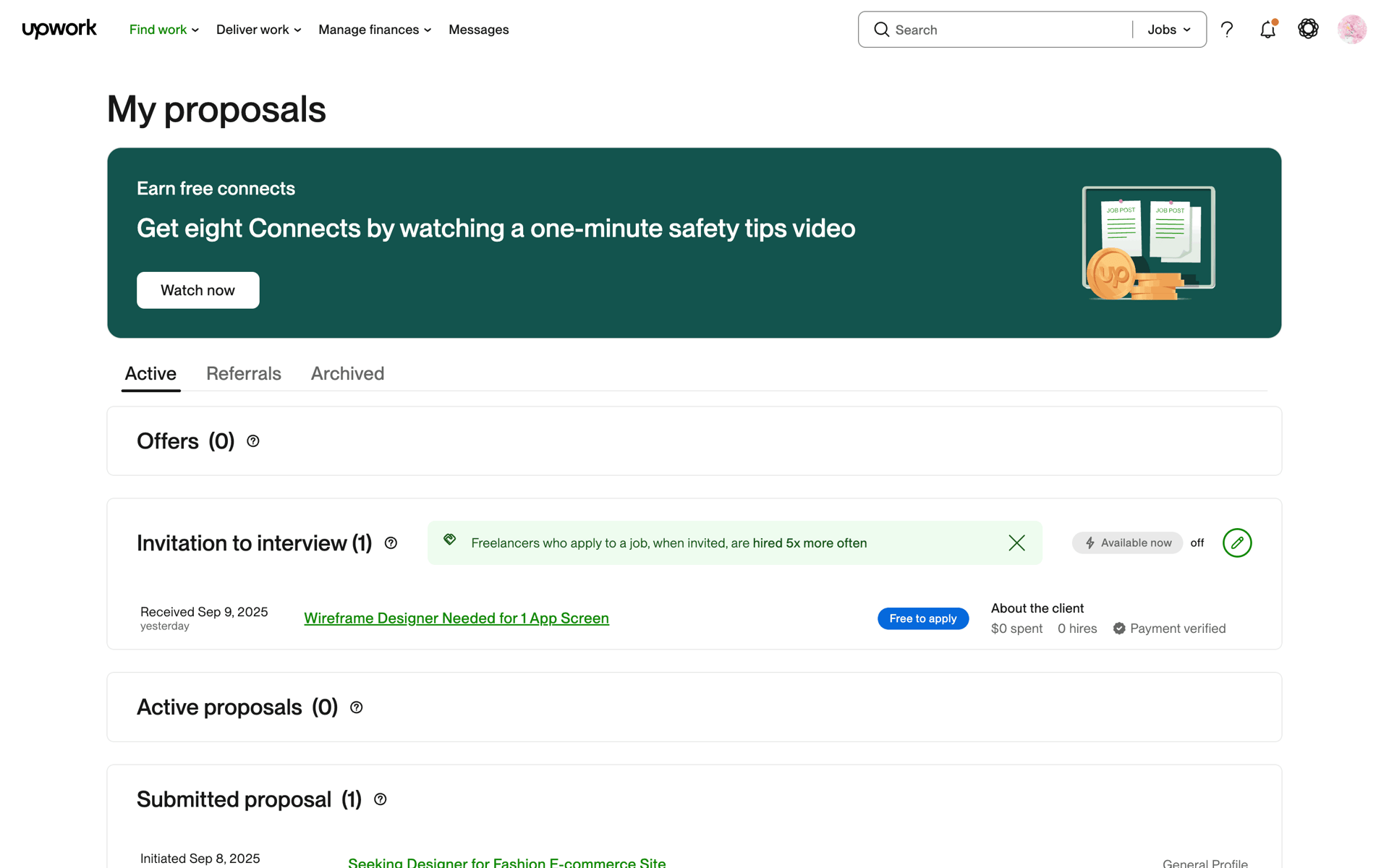The height and width of the screenshot is (868, 1389).
Task: Click the Free to apply badge
Action: click(923, 618)
